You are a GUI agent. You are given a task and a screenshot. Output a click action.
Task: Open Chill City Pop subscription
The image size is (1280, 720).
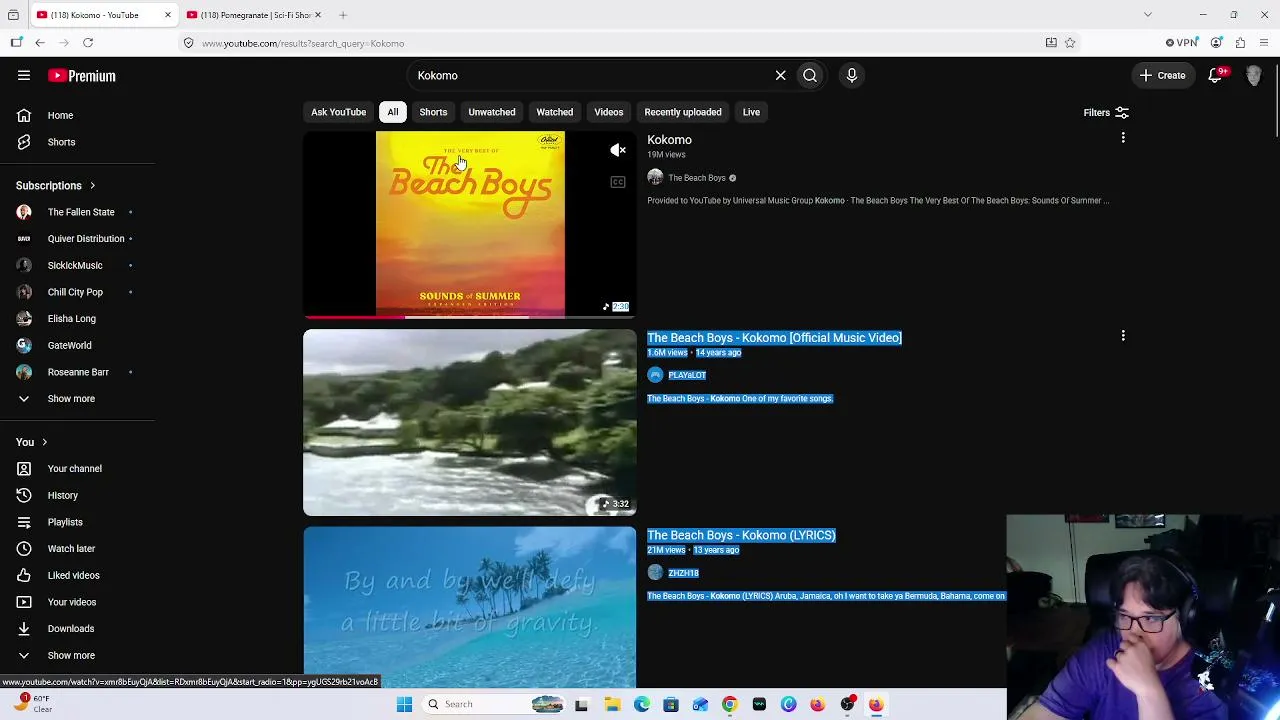[x=77, y=292]
